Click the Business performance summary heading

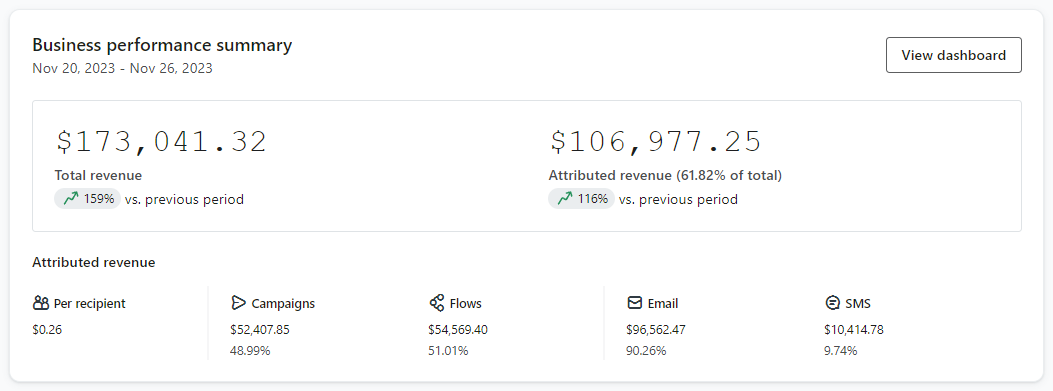[x=162, y=46]
